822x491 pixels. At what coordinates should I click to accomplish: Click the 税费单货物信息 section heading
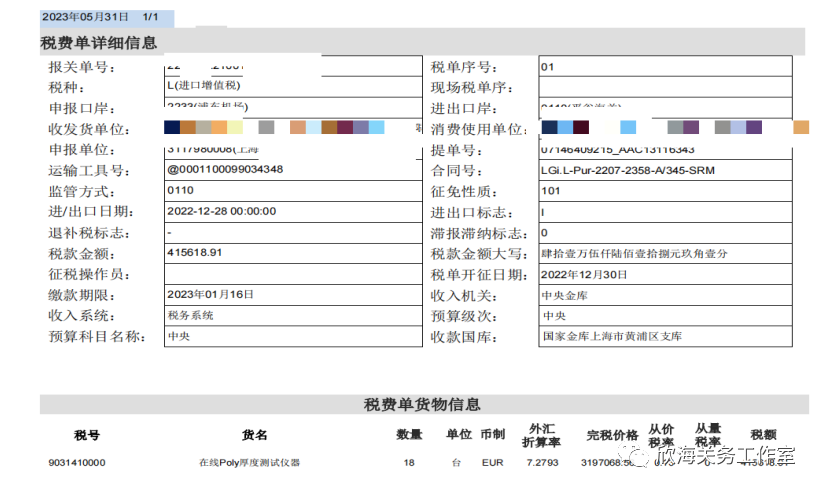(x=422, y=404)
